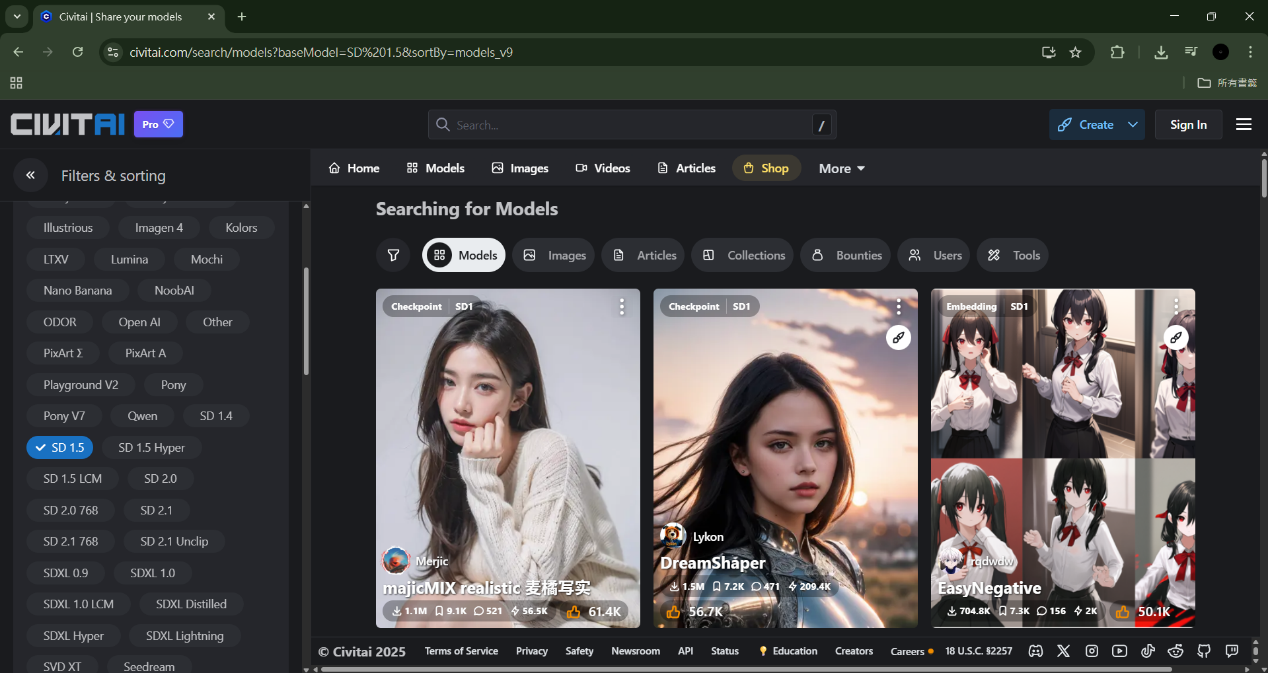The width and height of the screenshot is (1268, 673).
Task: Click the Reddit icon in footer
Action: (1176, 651)
